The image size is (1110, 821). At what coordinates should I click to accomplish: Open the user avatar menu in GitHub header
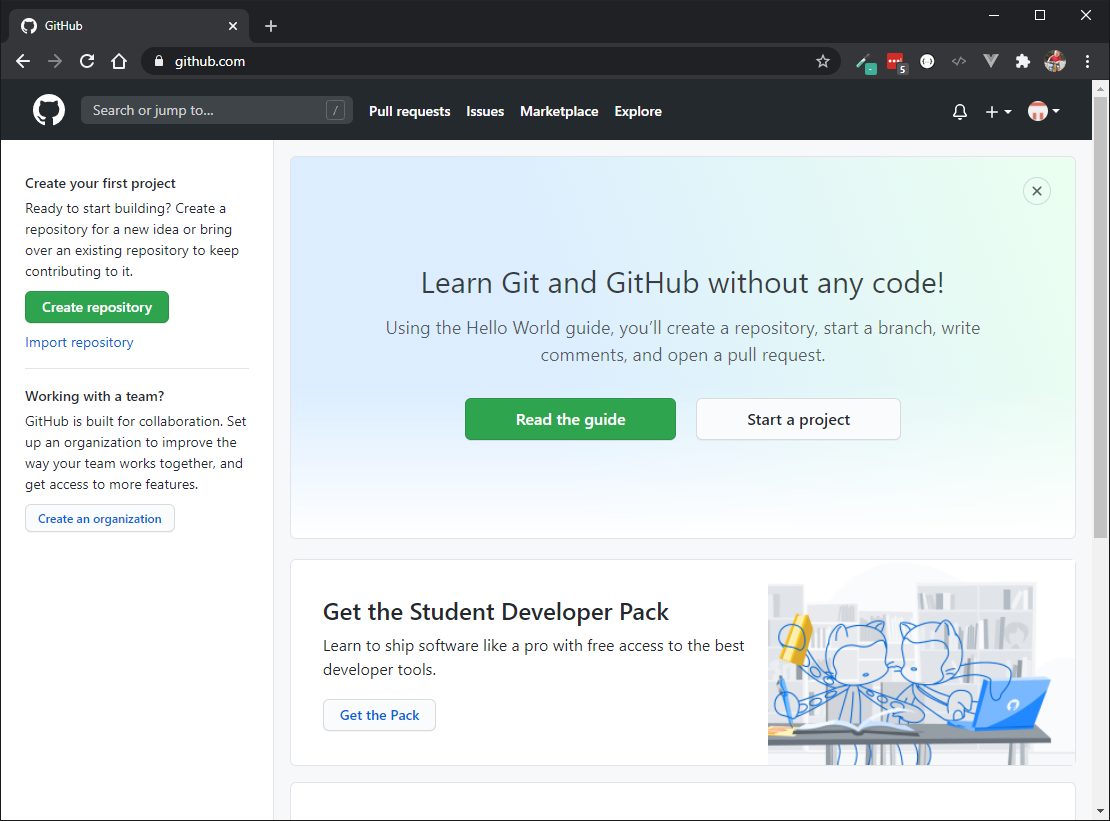pyautogui.click(x=1043, y=111)
